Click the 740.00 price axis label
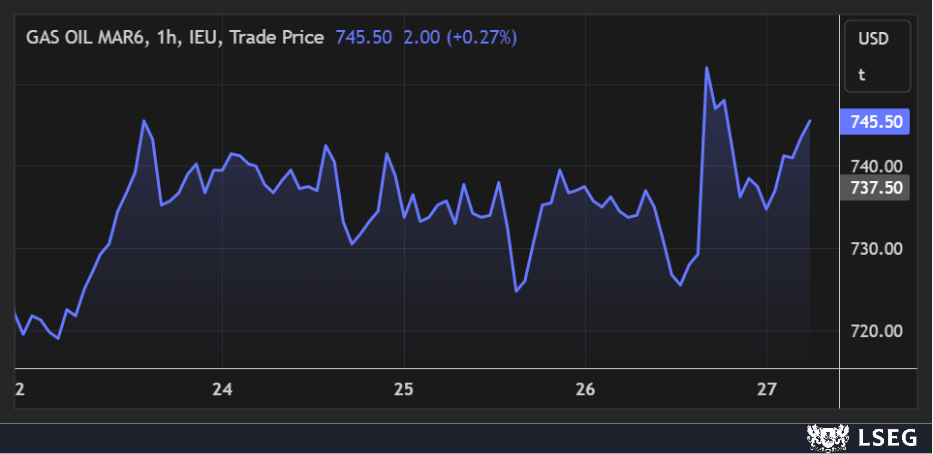This screenshot has height=454, width=933. pos(877,166)
